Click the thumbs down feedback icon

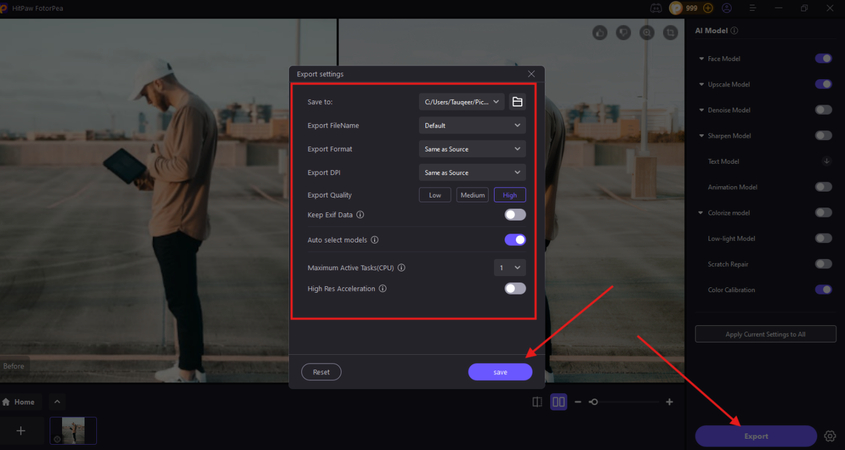pyautogui.click(x=624, y=33)
